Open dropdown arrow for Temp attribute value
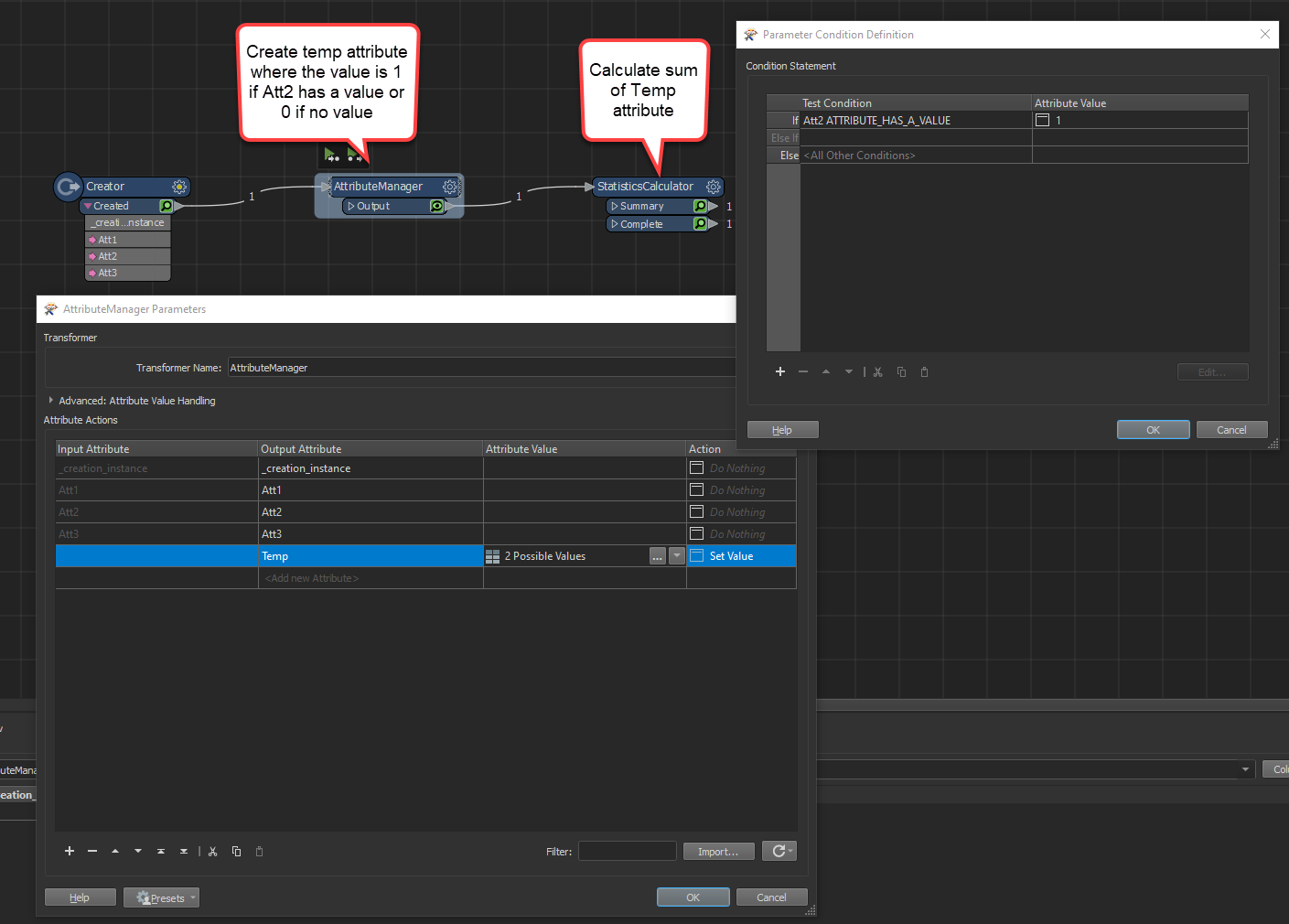Viewport: 1289px width, 924px height. coord(677,556)
